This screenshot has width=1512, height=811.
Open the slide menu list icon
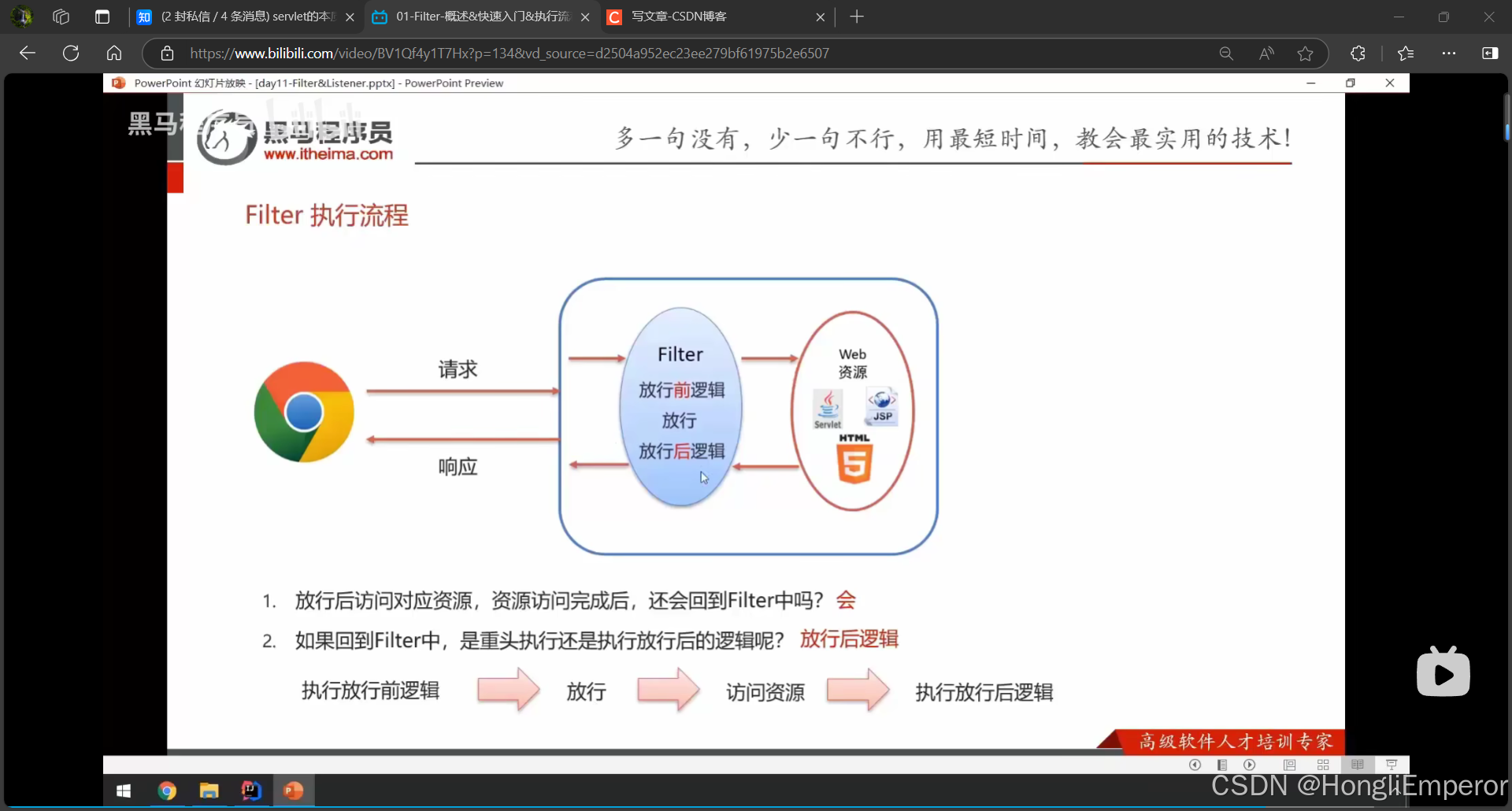[x=1222, y=765]
